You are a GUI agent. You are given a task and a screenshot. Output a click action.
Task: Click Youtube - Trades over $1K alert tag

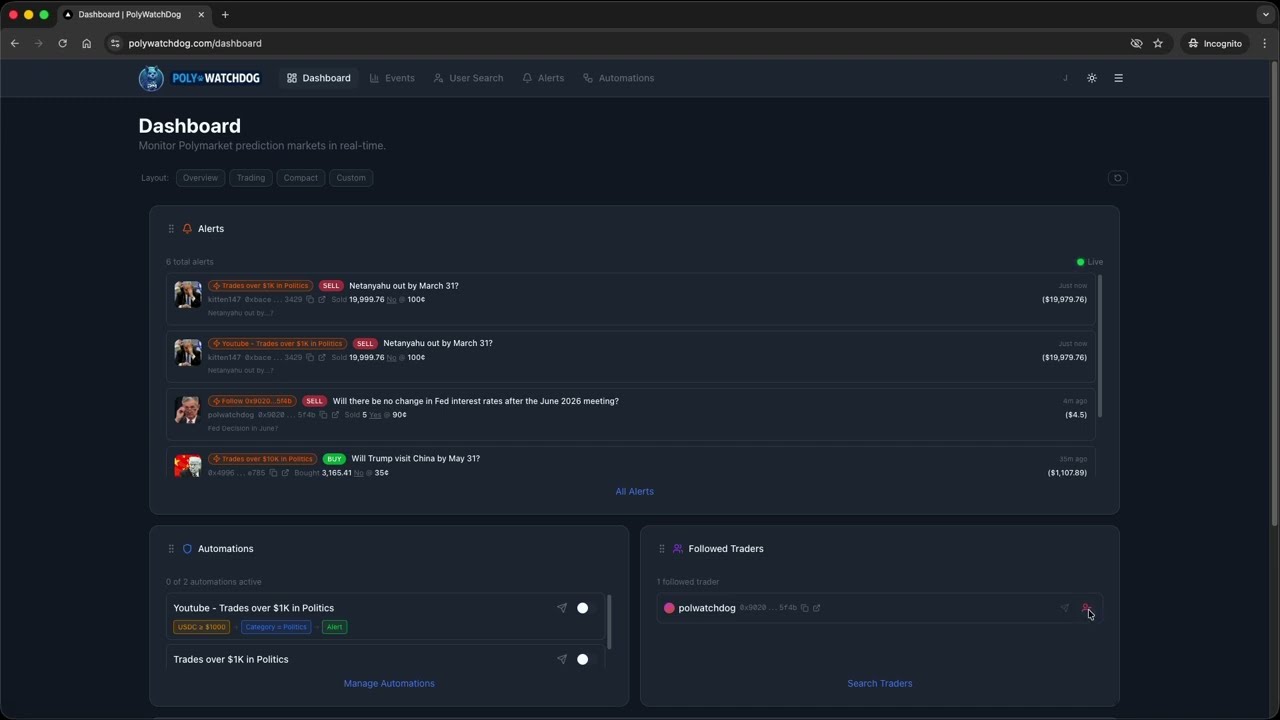(278, 343)
